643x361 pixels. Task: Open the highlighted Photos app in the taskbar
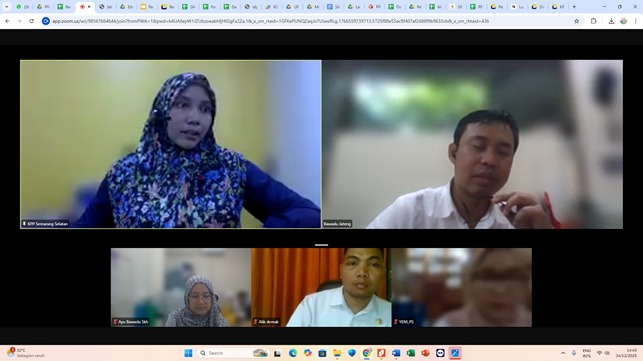(x=455, y=353)
